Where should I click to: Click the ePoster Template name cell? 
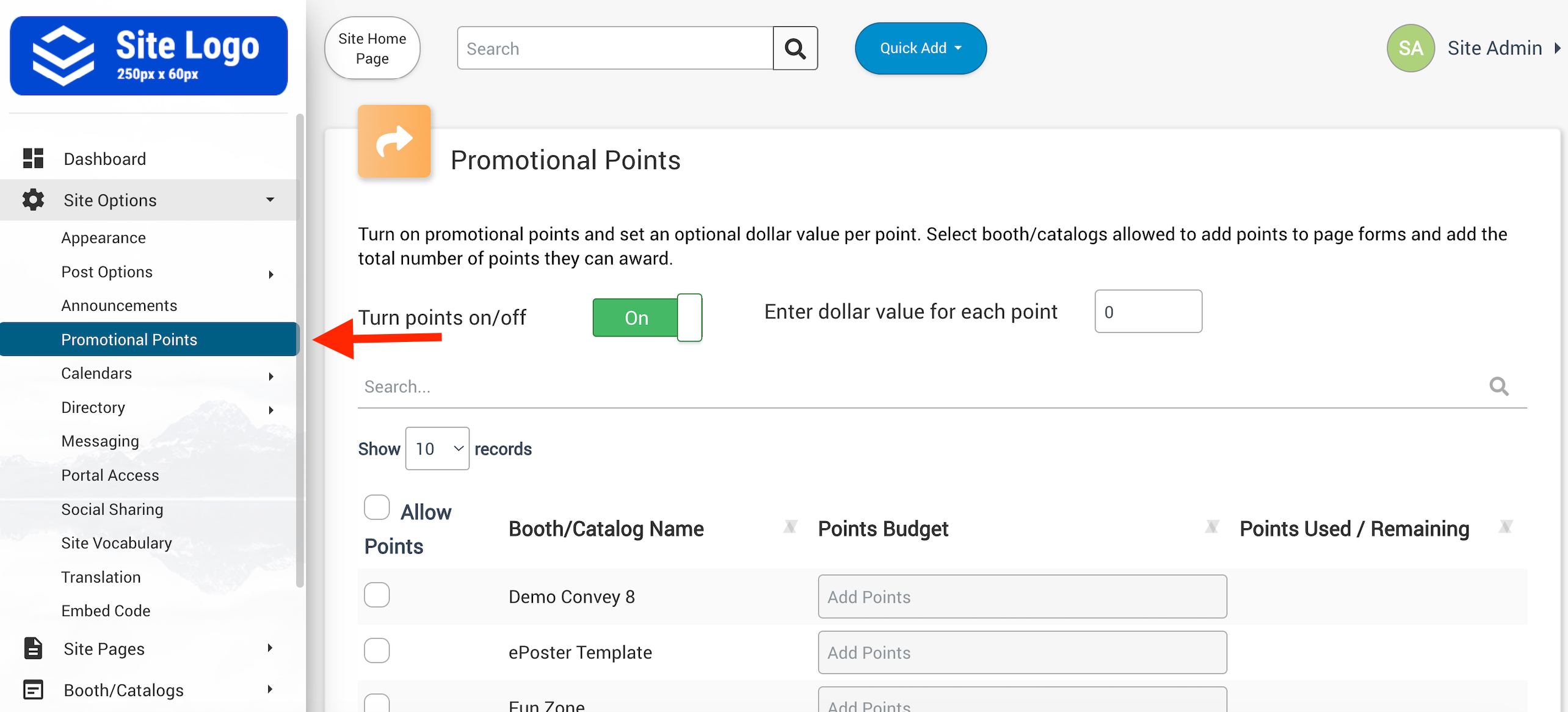580,652
